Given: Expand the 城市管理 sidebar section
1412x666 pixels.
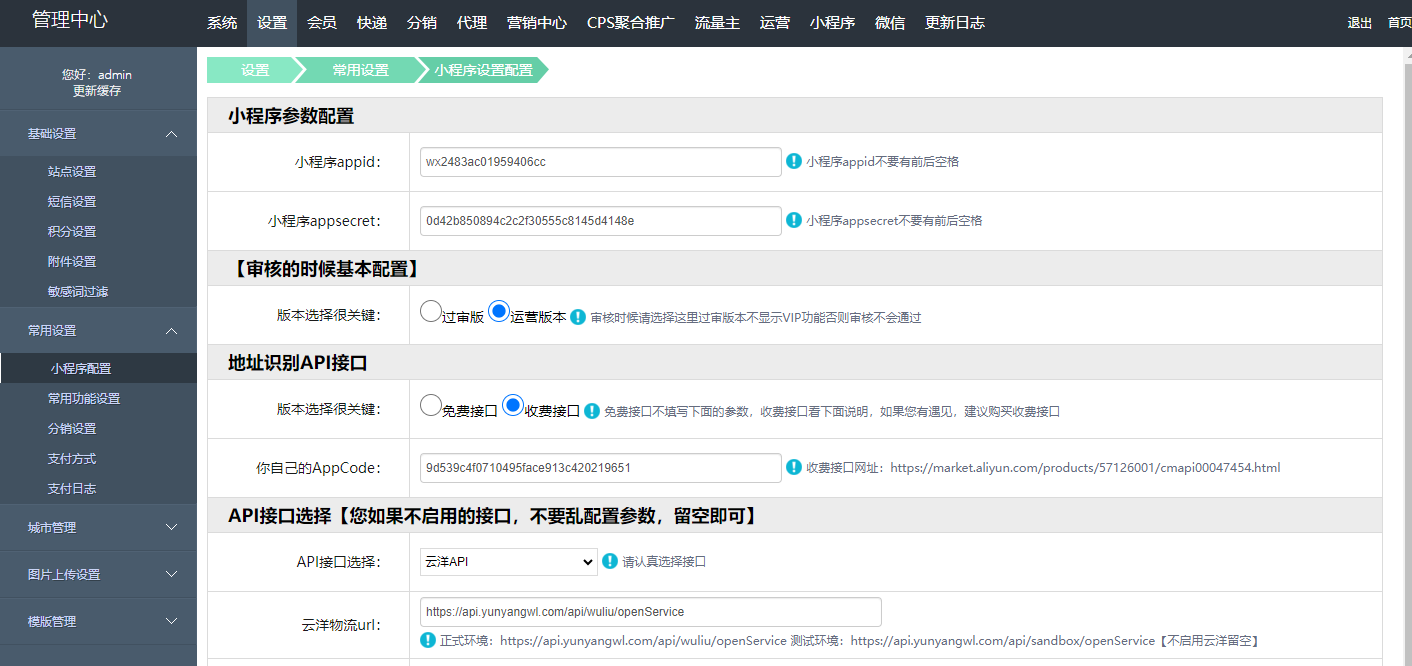Looking at the screenshot, I should 98,527.
